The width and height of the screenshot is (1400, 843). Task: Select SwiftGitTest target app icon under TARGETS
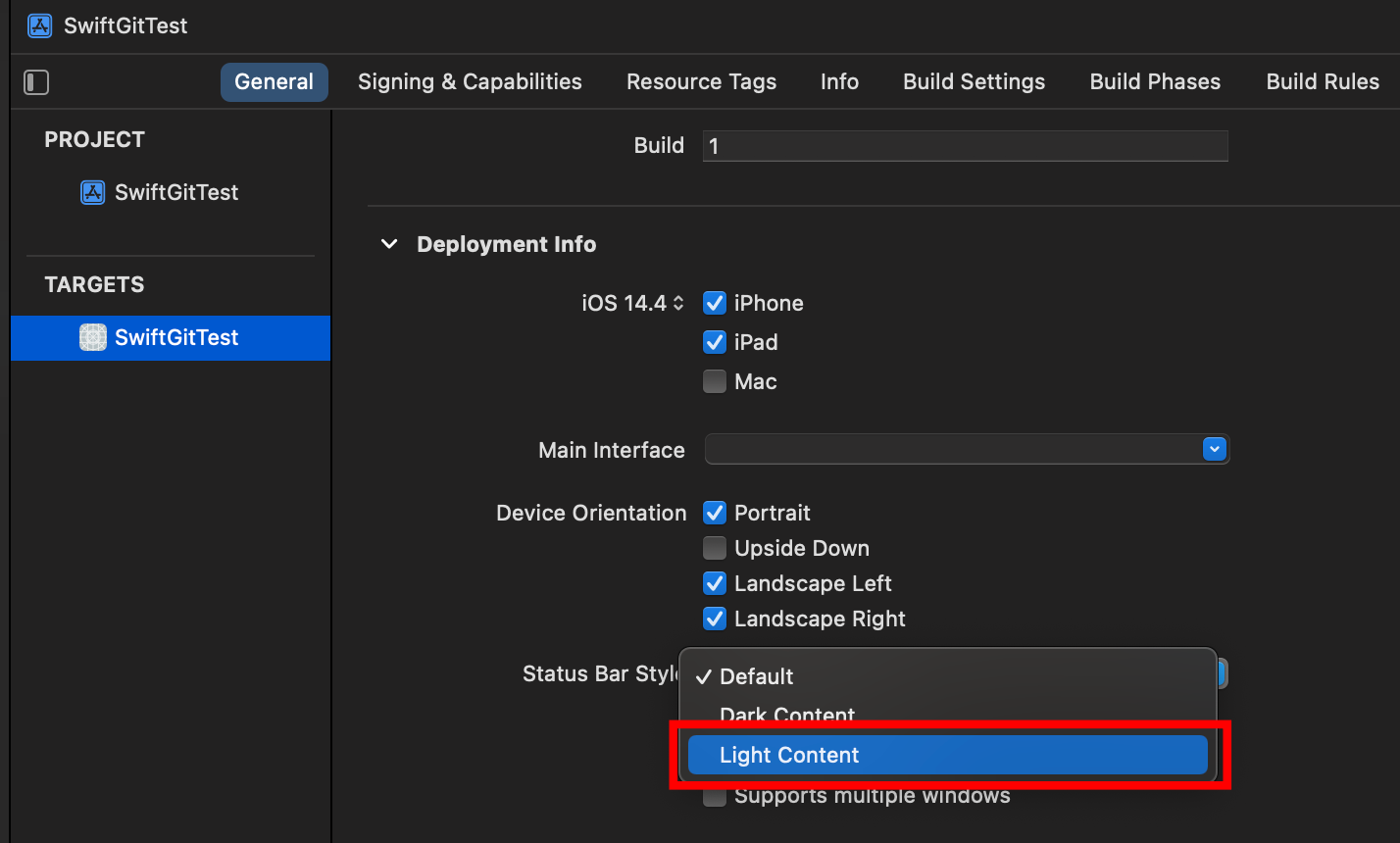coord(92,337)
